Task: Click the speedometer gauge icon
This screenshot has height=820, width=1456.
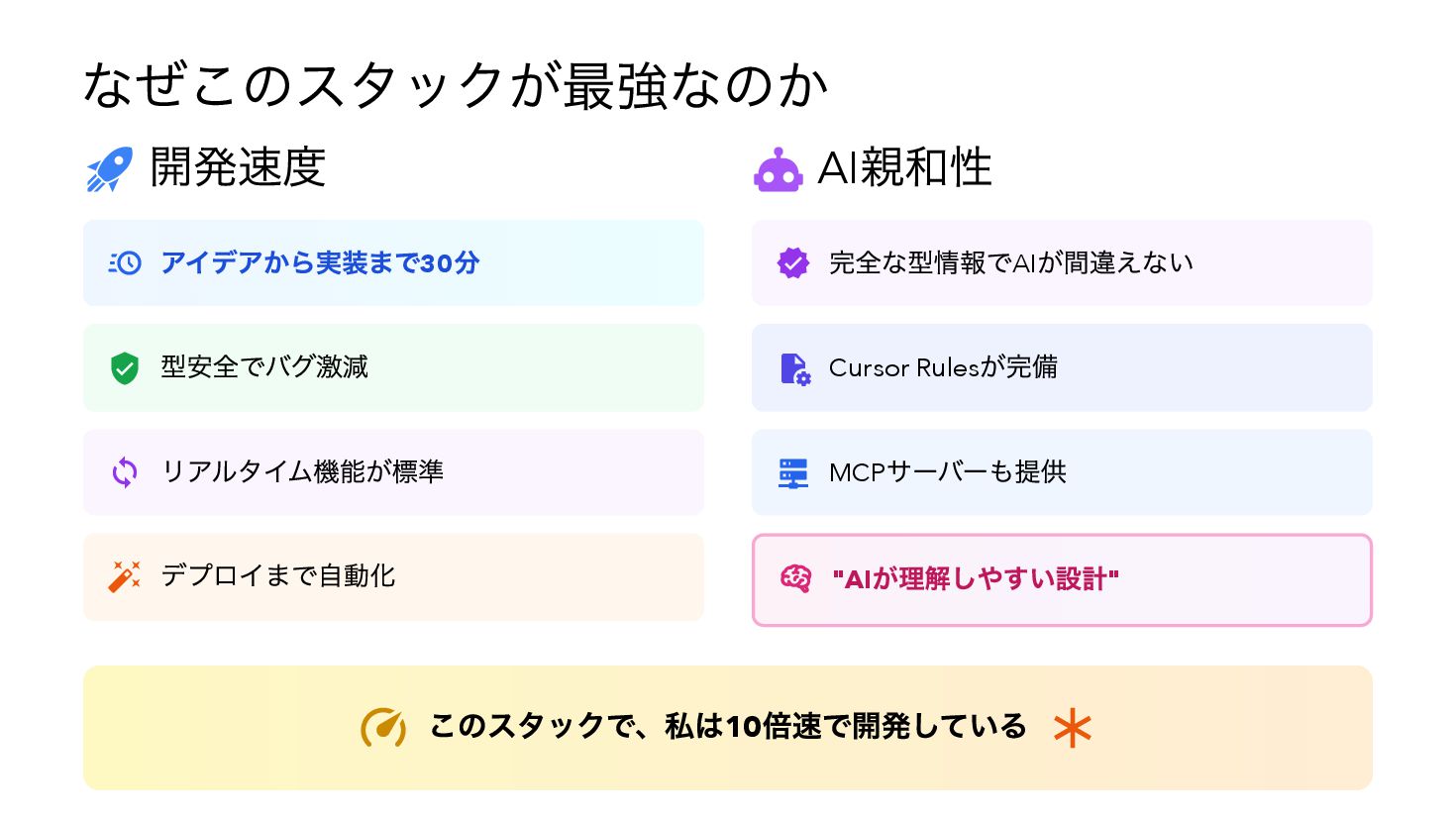Action: coord(383,728)
